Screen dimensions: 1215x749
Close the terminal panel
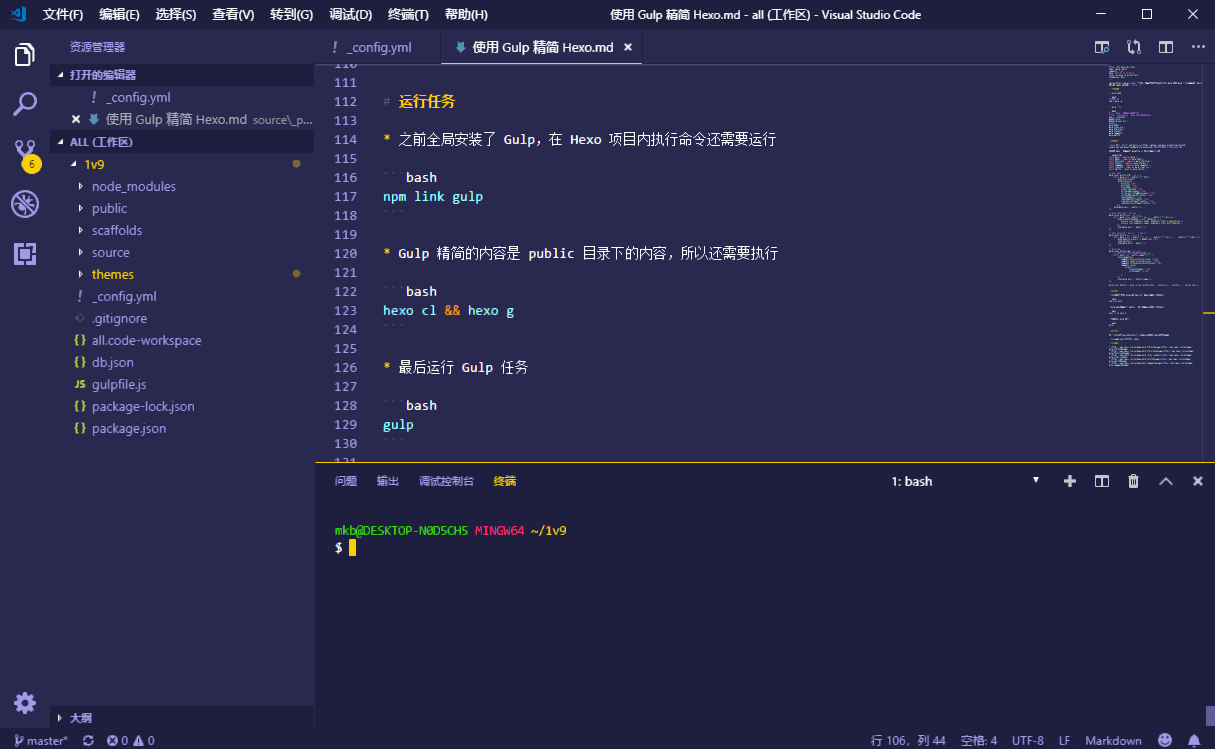click(1198, 481)
